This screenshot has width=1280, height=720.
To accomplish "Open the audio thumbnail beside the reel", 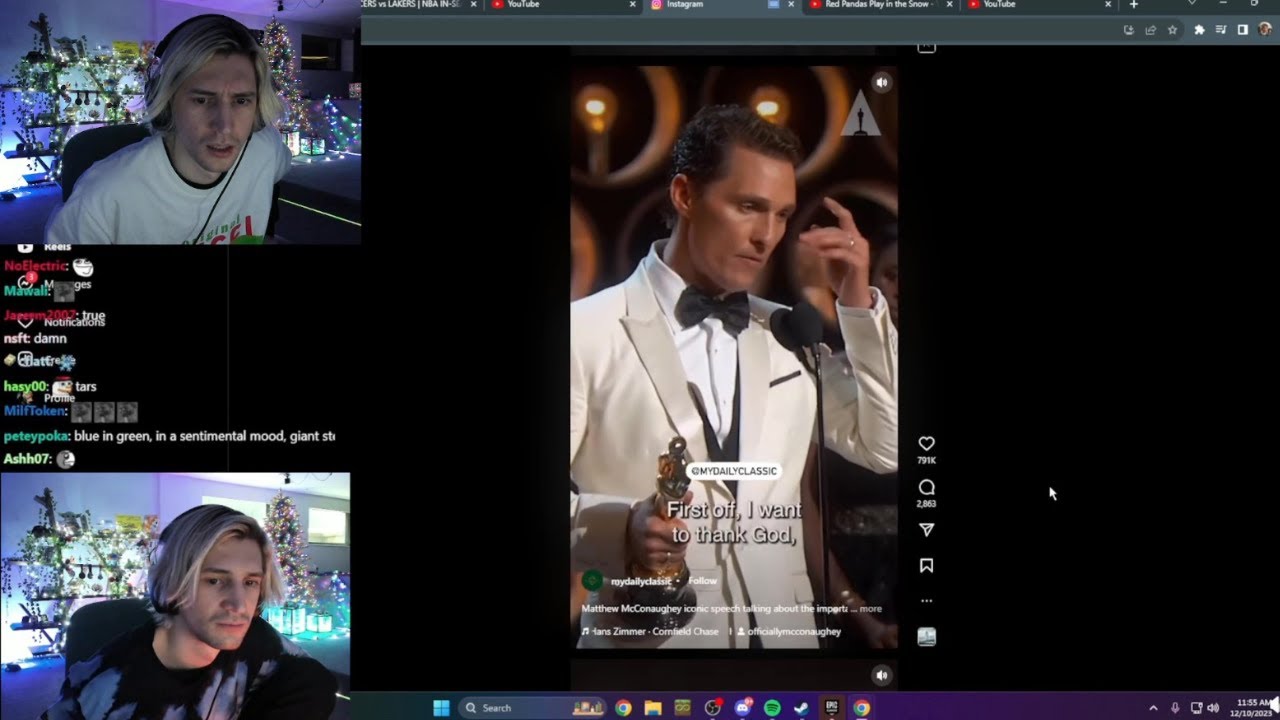I will tap(926, 637).
